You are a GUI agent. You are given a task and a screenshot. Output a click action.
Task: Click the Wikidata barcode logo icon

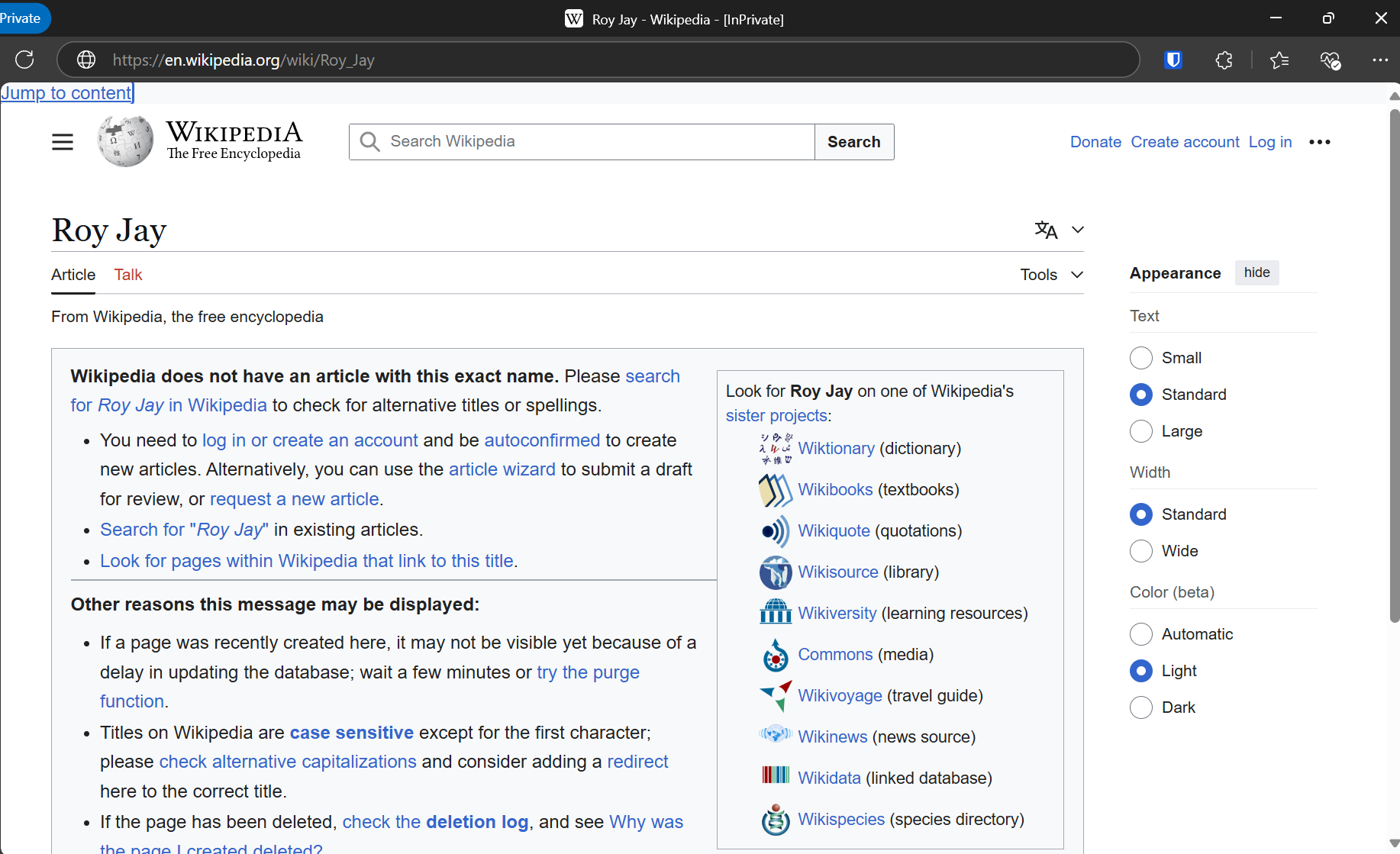(776, 775)
